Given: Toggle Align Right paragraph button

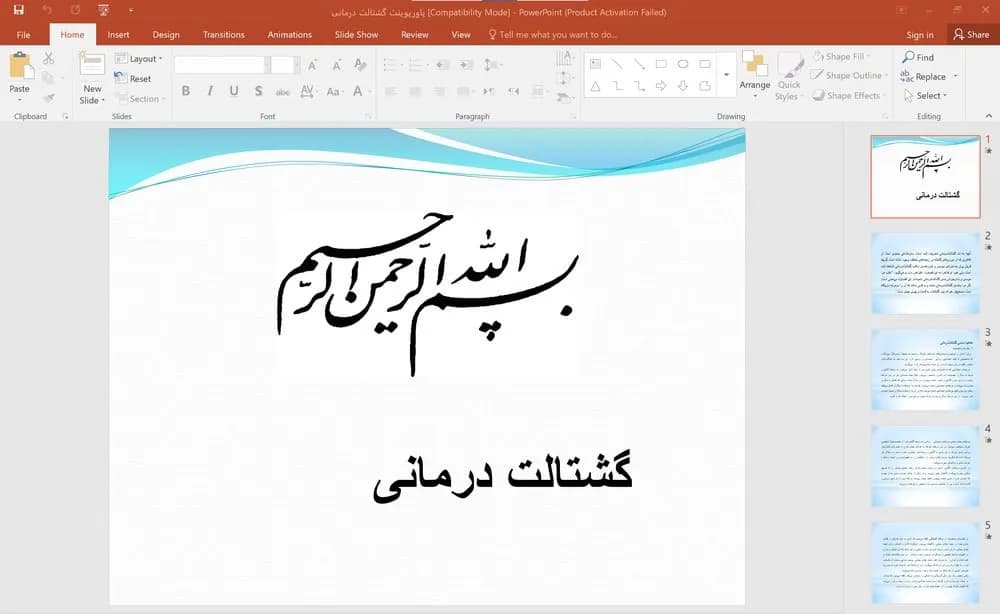Looking at the screenshot, I should (x=439, y=92).
